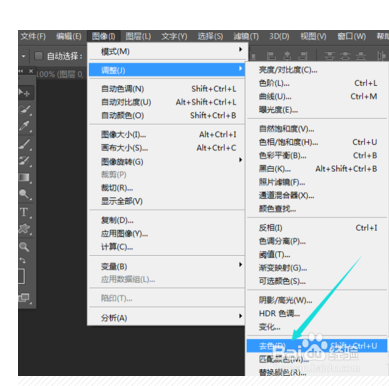
Task: Open the 滤镜(T) menu
Action: [x=246, y=36]
